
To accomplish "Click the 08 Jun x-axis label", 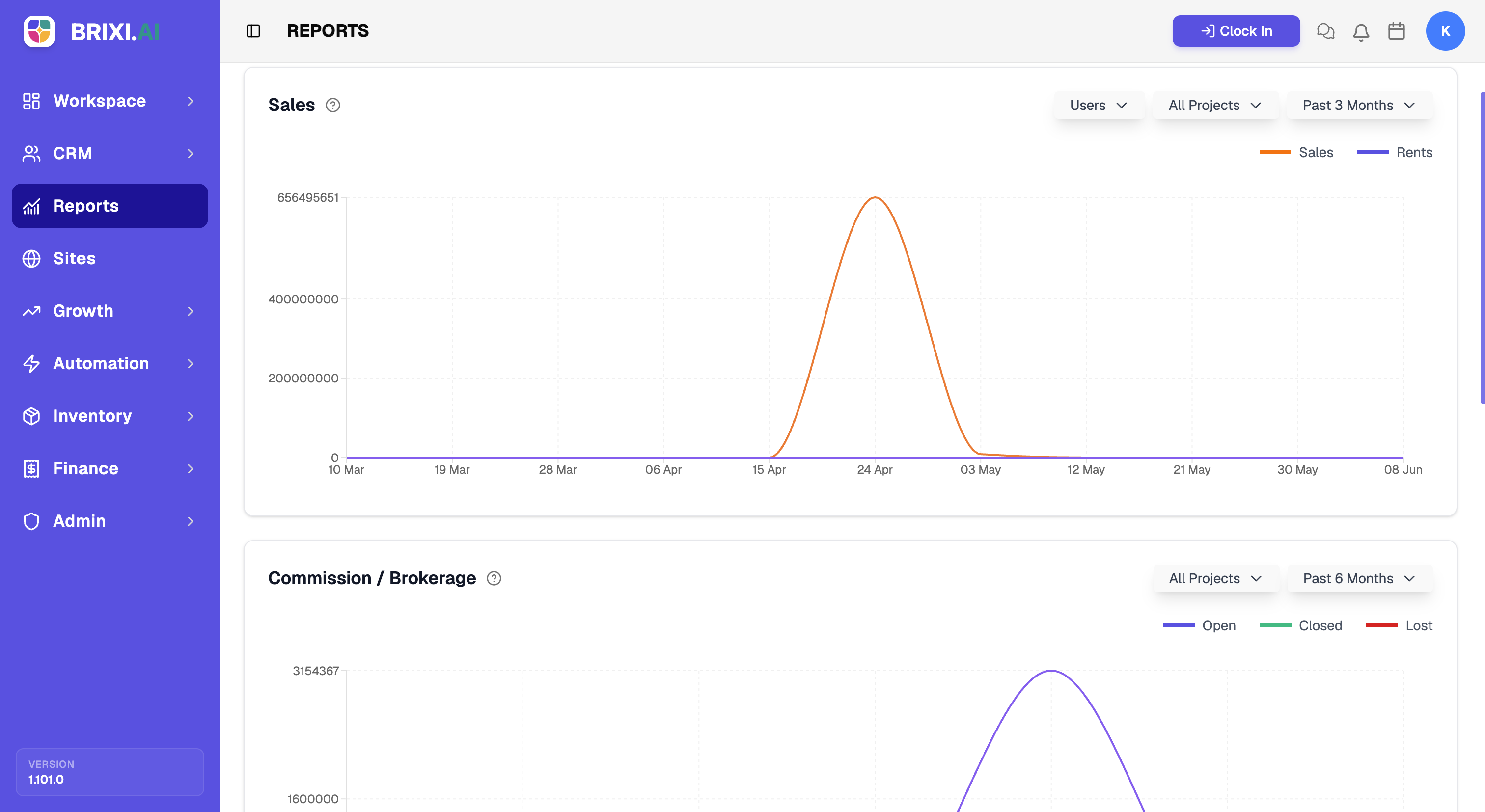I will (x=1402, y=470).
